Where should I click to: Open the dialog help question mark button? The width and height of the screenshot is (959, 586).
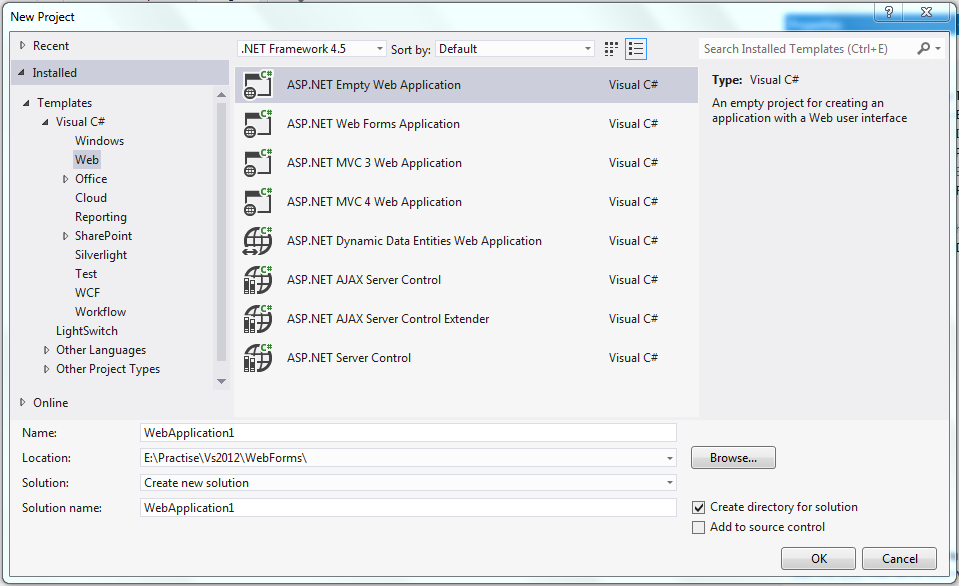point(889,12)
